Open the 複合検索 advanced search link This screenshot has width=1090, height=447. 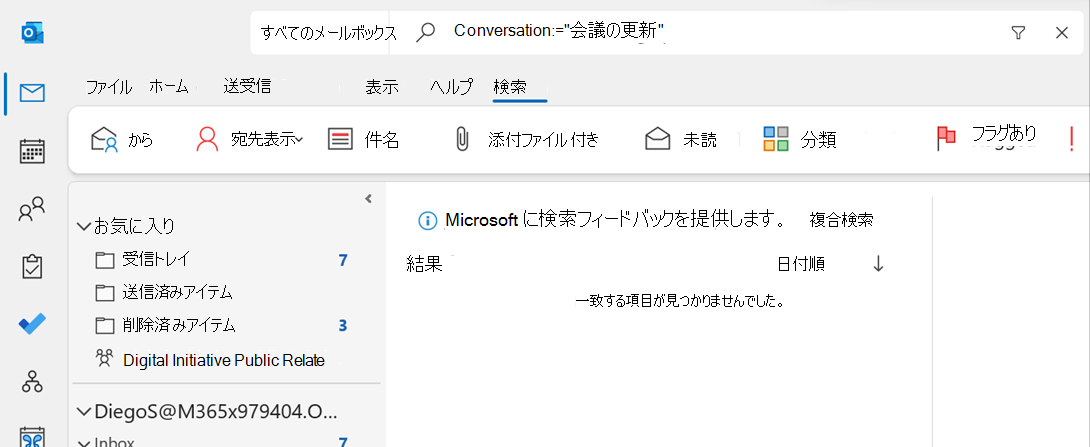click(x=841, y=220)
